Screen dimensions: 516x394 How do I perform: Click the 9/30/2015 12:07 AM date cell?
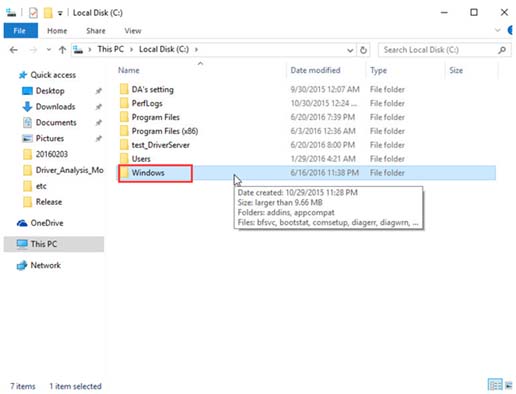(x=325, y=89)
